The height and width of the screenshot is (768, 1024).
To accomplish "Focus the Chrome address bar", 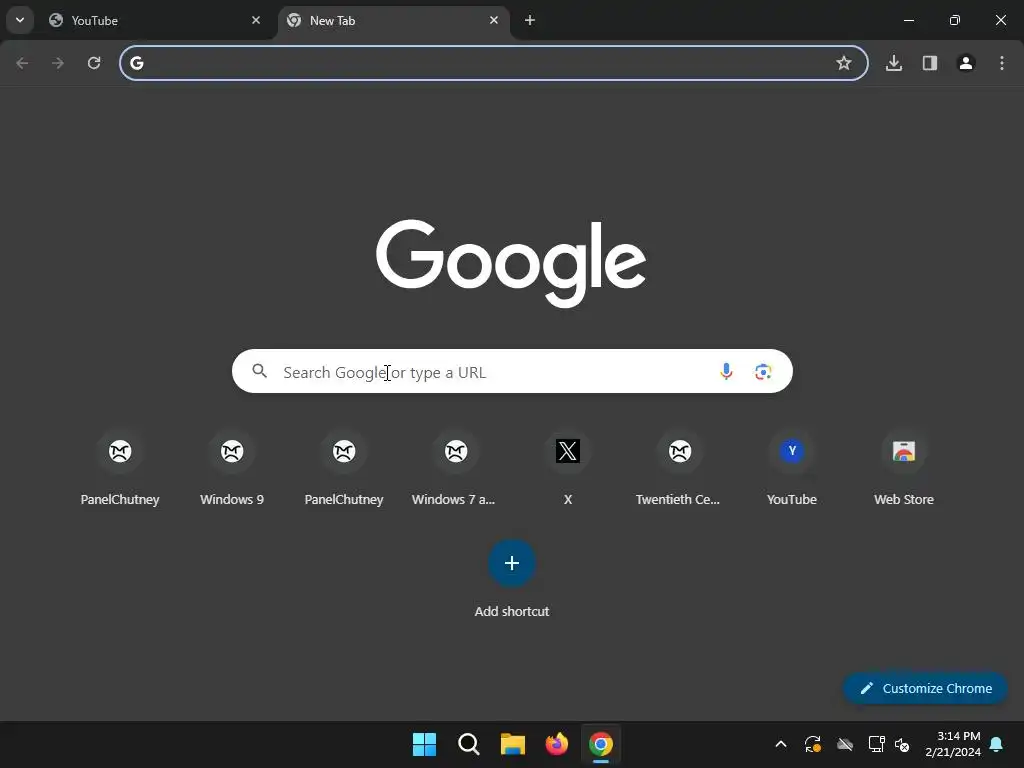I will 494,63.
